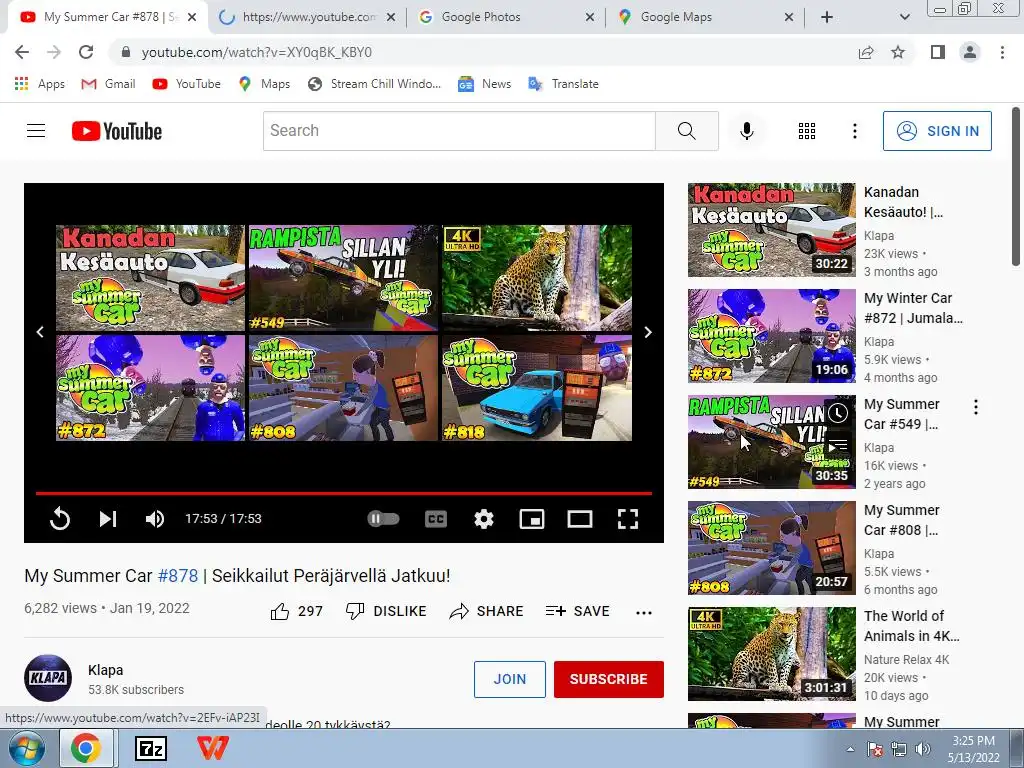Open The World of Animals in 4K video

(912, 626)
